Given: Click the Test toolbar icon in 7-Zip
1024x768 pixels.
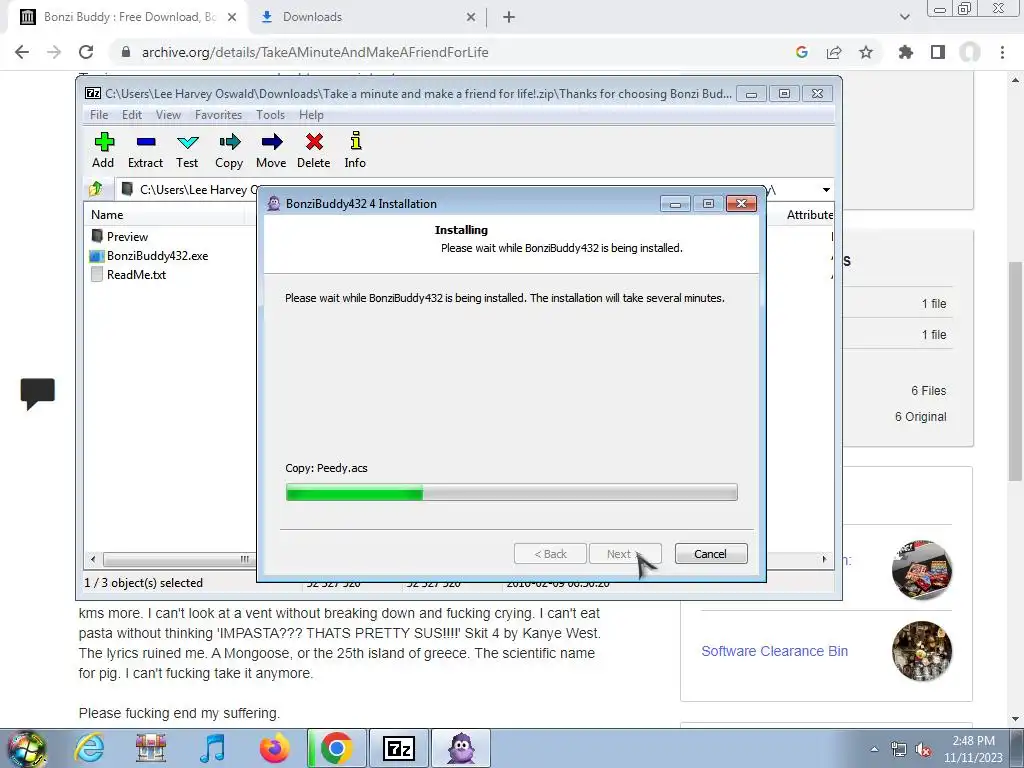Looking at the screenshot, I should click(x=187, y=151).
